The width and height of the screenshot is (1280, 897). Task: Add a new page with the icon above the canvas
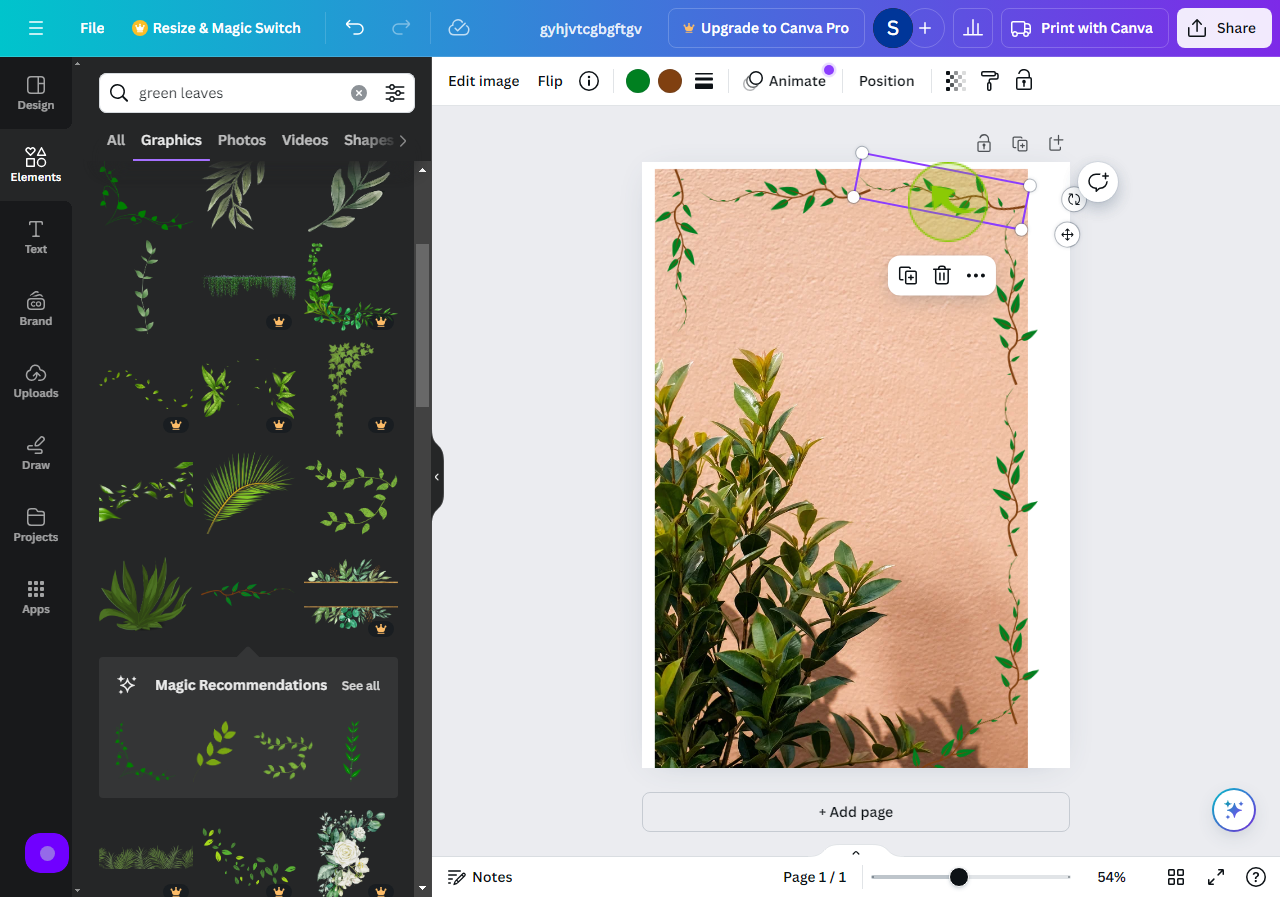click(x=1056, y=143)
